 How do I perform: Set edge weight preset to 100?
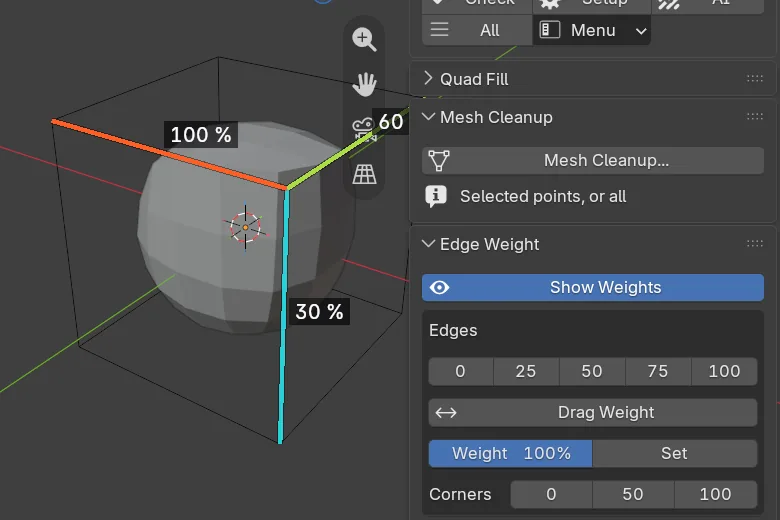(x=724, y=371)
